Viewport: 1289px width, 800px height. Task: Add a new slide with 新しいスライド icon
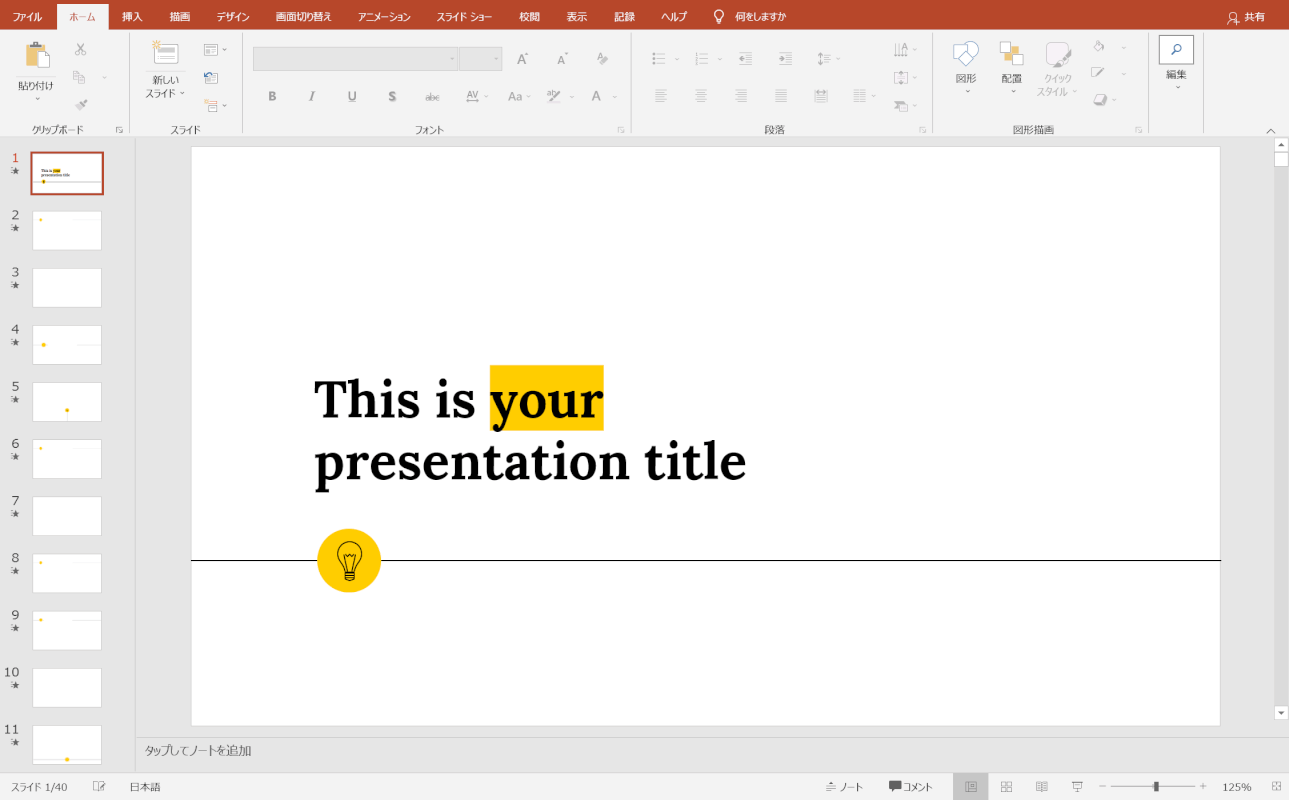click(x=165, y=54)
